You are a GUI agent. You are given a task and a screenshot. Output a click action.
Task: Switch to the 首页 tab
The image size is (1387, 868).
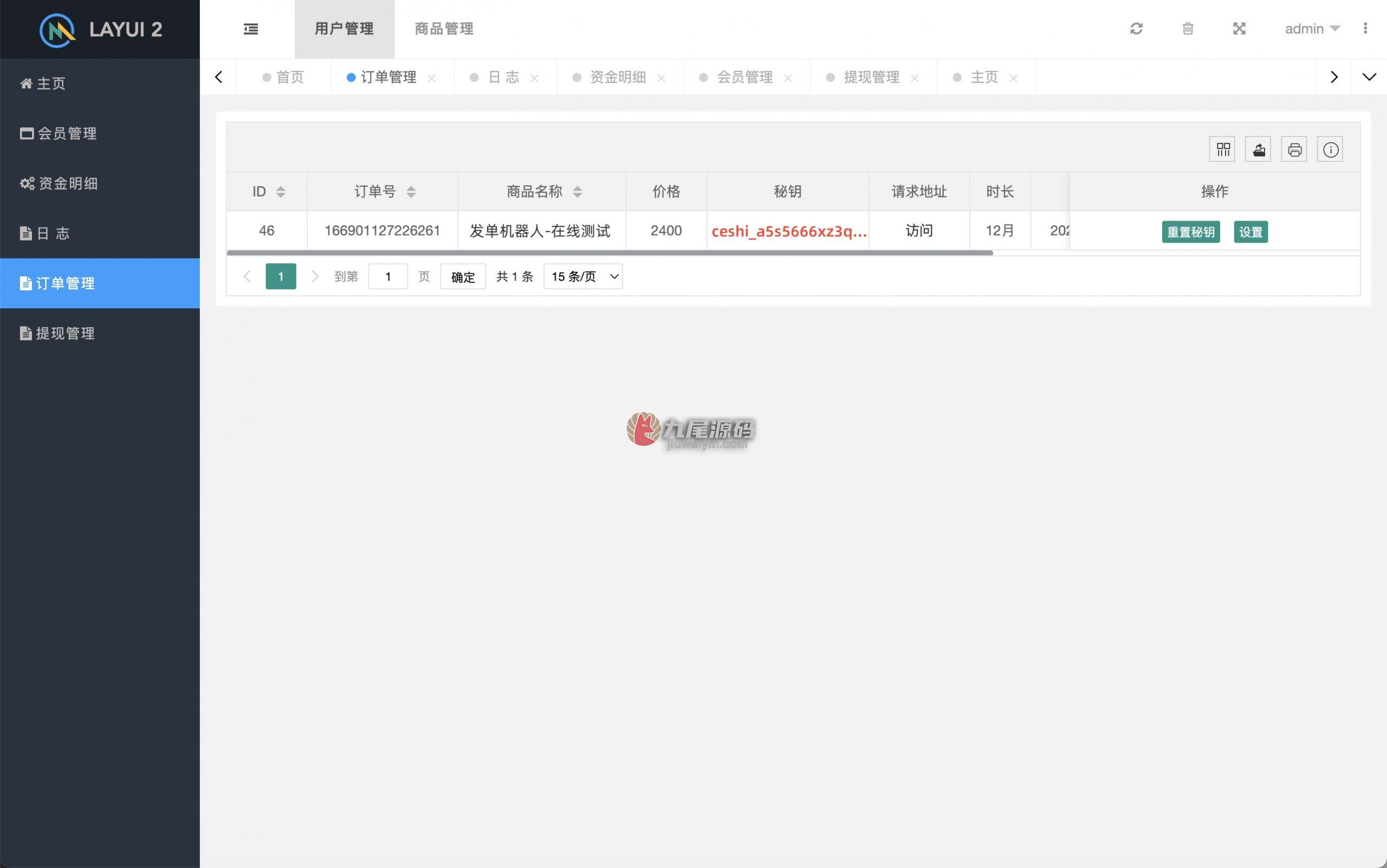point(283,77)
